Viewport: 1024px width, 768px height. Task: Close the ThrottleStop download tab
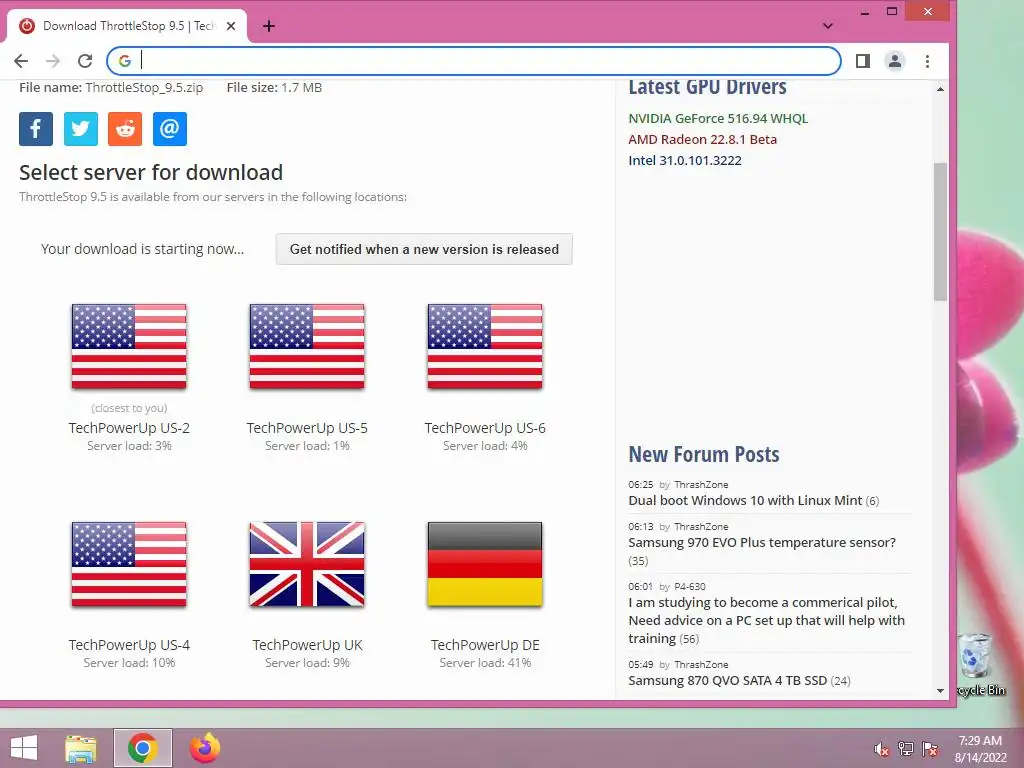[x=231, y=26]
